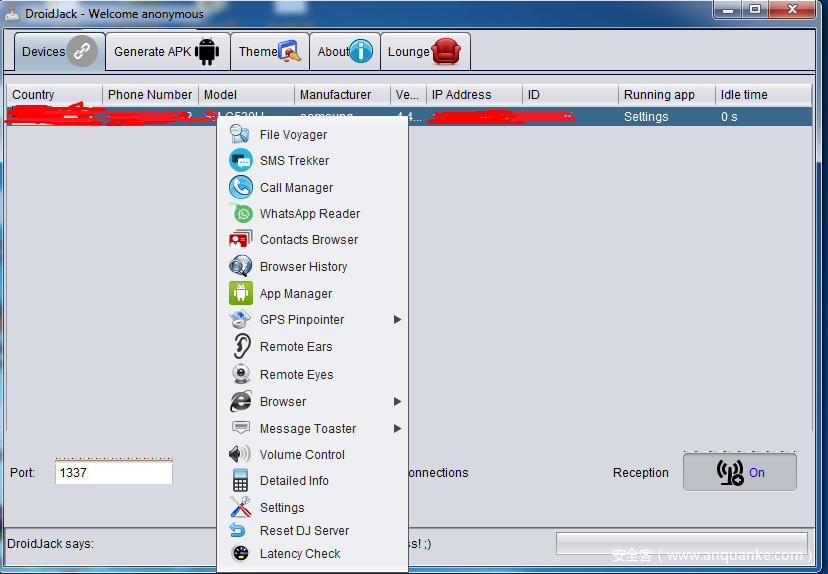
Task: Click the Detailed Info calculator icon
Action: tap(240, 480)
